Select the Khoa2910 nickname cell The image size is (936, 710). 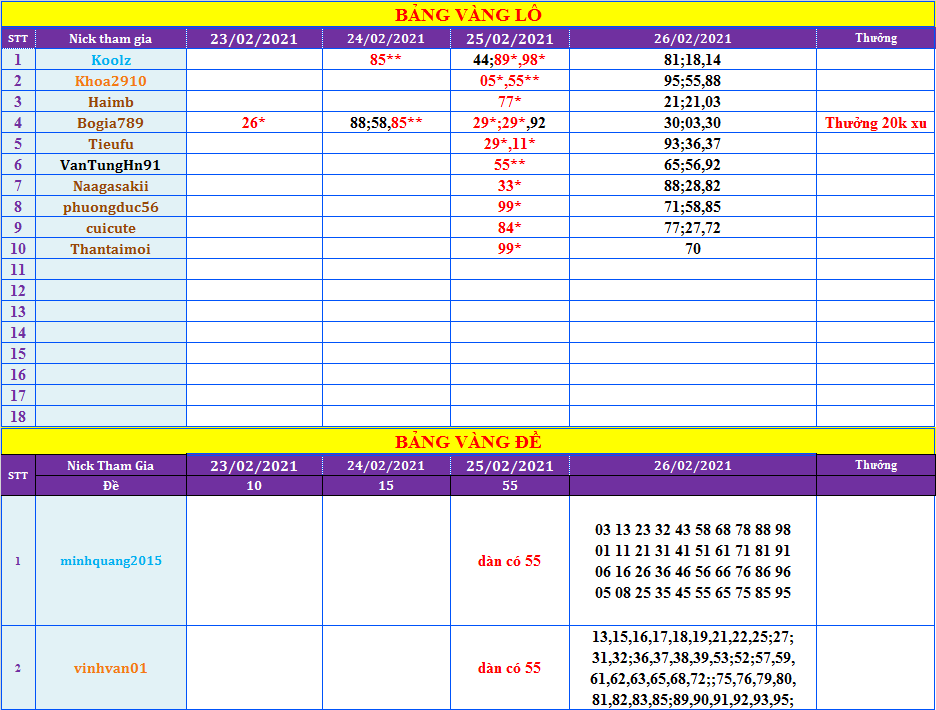tap(111, 81)
